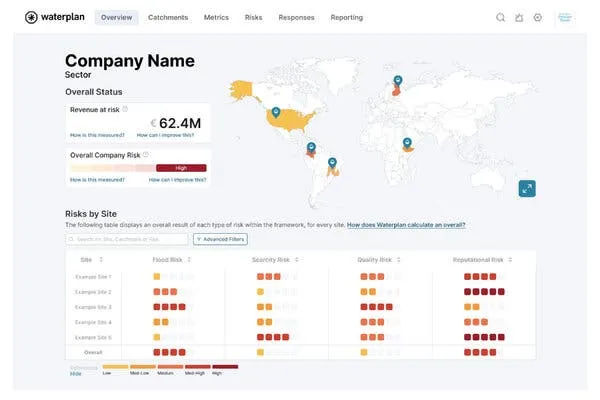The height and width of the screenshot is (400, 600).
Task: Open 'How does Waterplan calculate an overall?' link
Action: [406, 225]
